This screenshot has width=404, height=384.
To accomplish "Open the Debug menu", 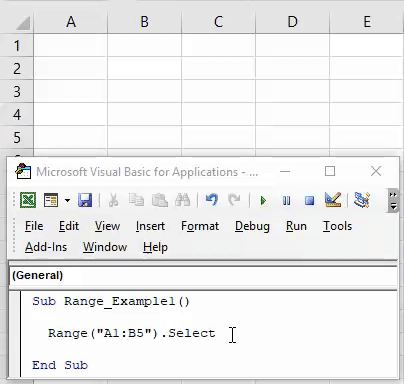I will 252,226.
